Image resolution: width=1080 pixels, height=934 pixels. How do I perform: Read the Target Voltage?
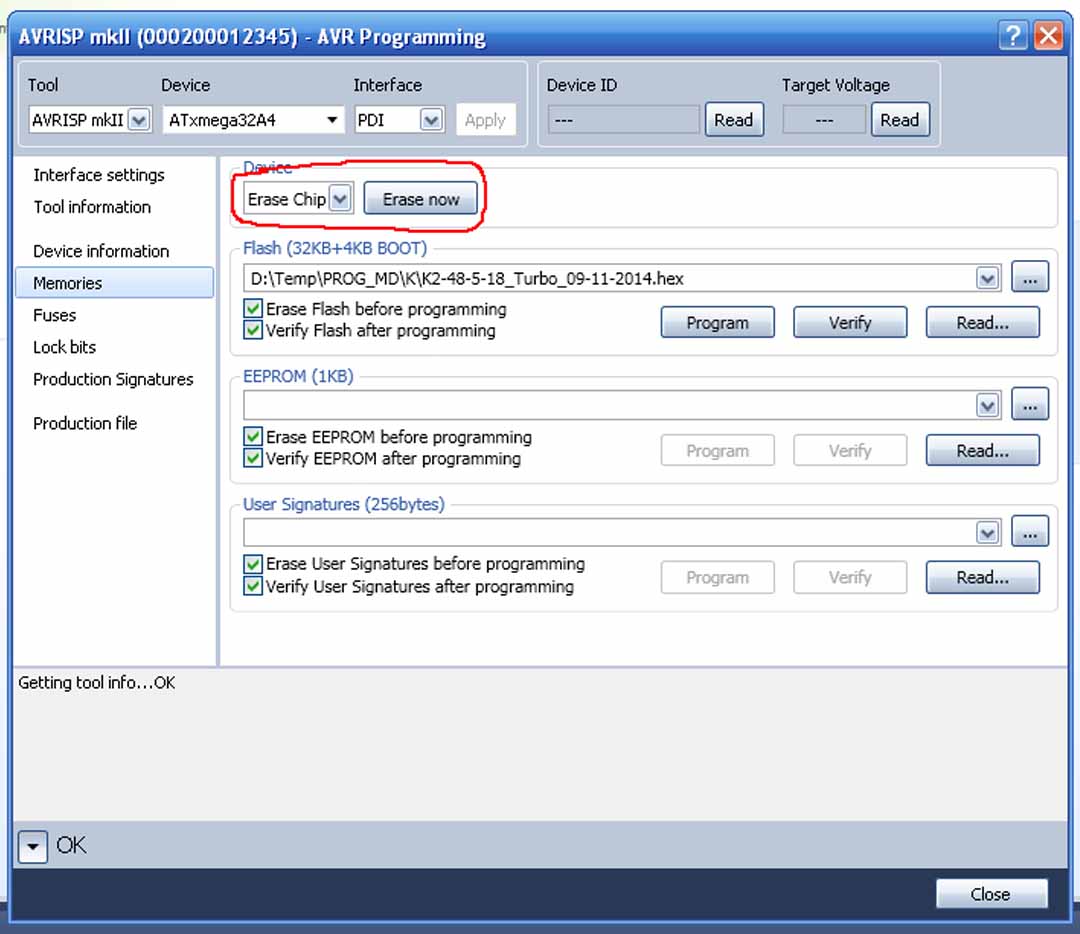click(900, 120)
